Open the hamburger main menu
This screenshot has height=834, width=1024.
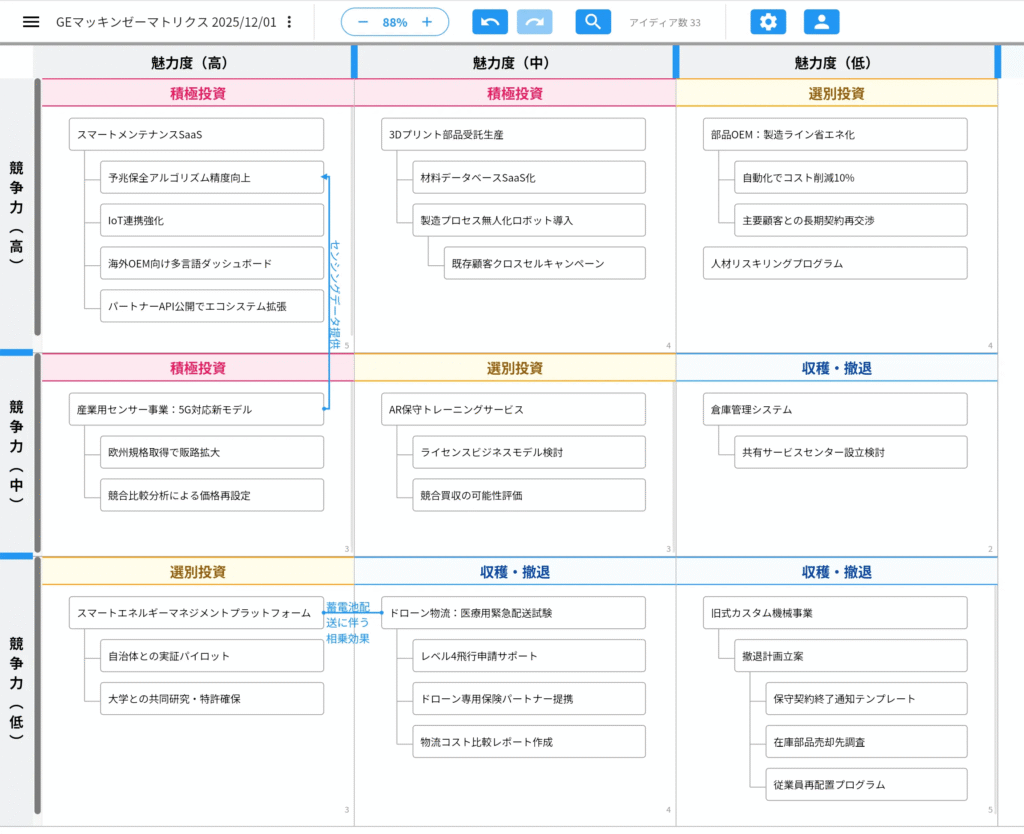click(x=31, y=22)
